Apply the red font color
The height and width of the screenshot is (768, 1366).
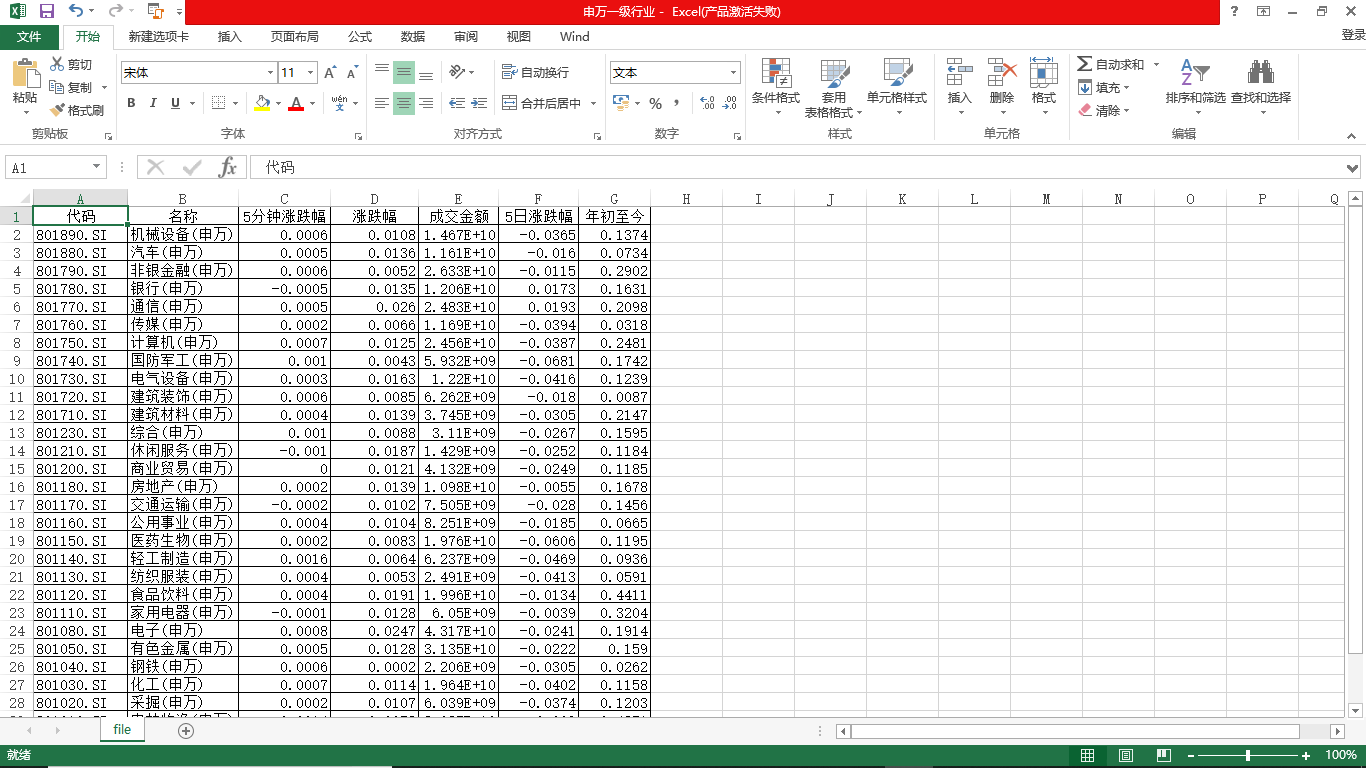[x=296, y=103]
